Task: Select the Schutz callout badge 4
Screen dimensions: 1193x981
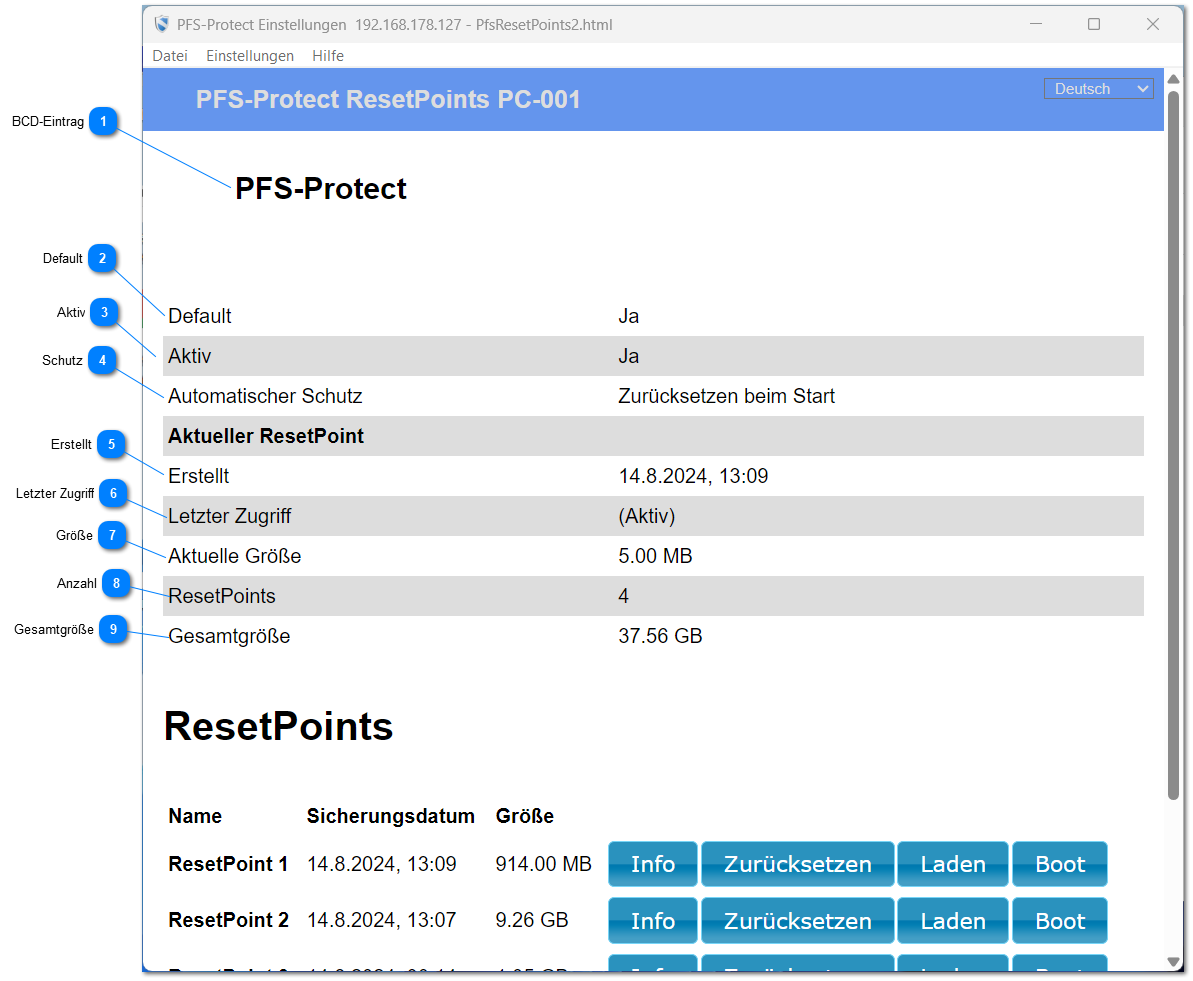Action: [102, 360]
